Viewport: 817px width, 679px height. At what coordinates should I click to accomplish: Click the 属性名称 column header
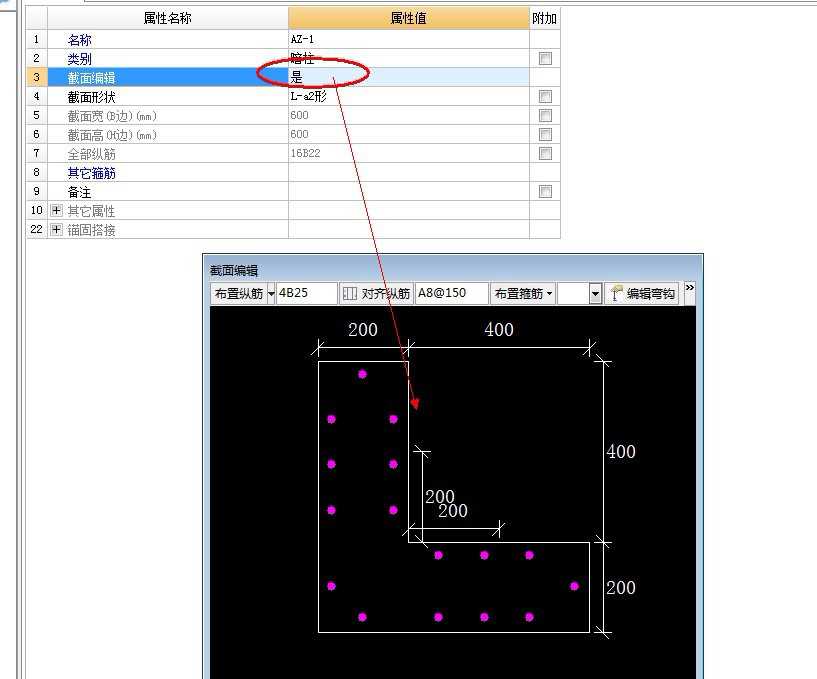pos(167,18)
